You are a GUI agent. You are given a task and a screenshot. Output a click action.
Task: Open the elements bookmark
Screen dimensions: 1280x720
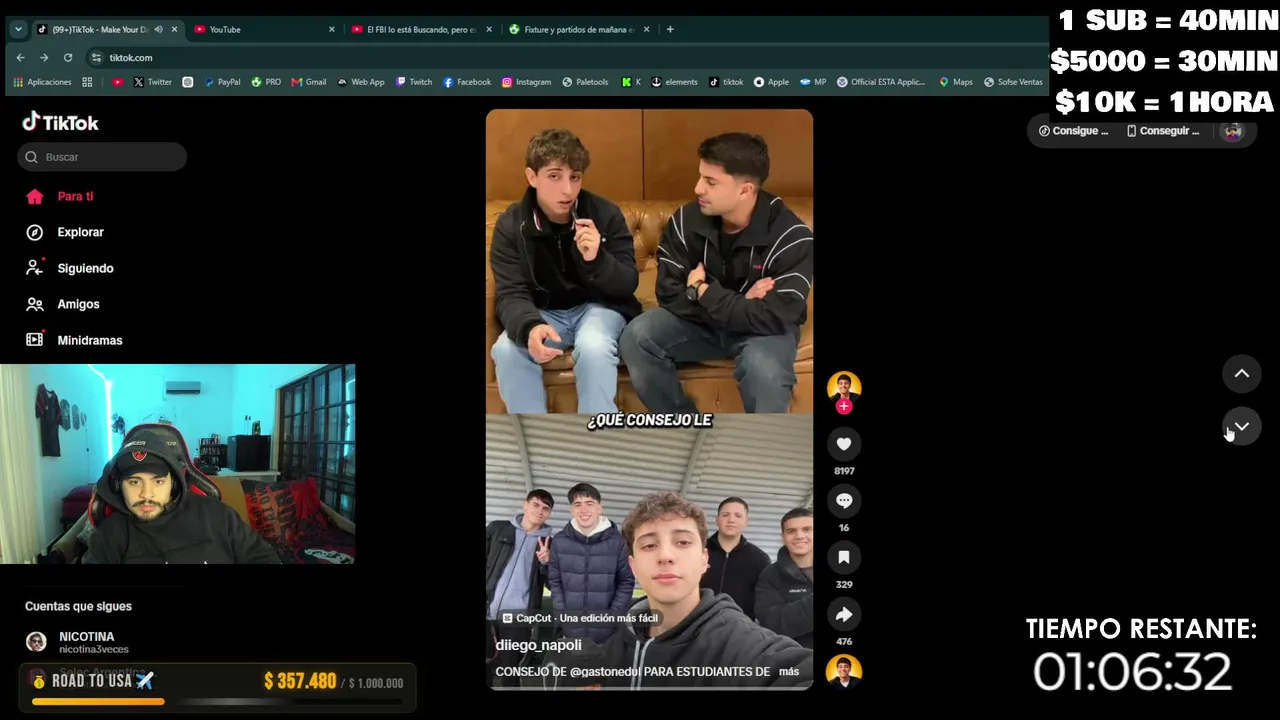pyautogui.click(x=675, y=82)
